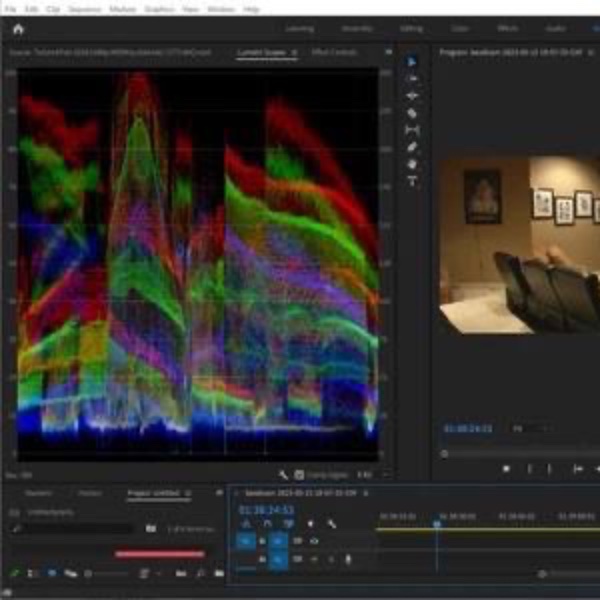Switch to the Effect Controls tab
This screenshot has height=600, width=600.
334,52
